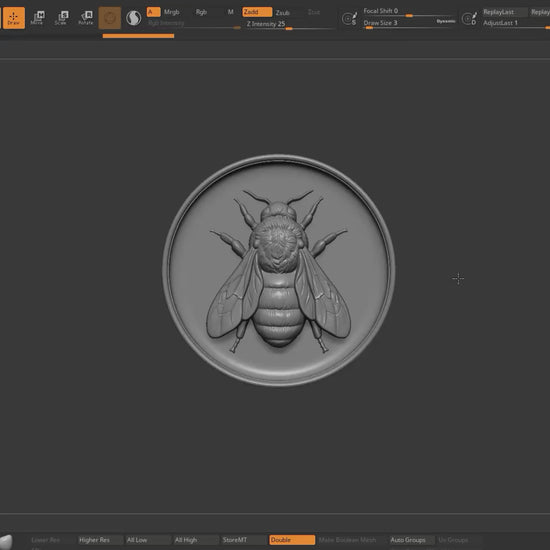Switch to Scale transform mode
Viewport: 550px width, 550px height.
click(x=61, y=18)
